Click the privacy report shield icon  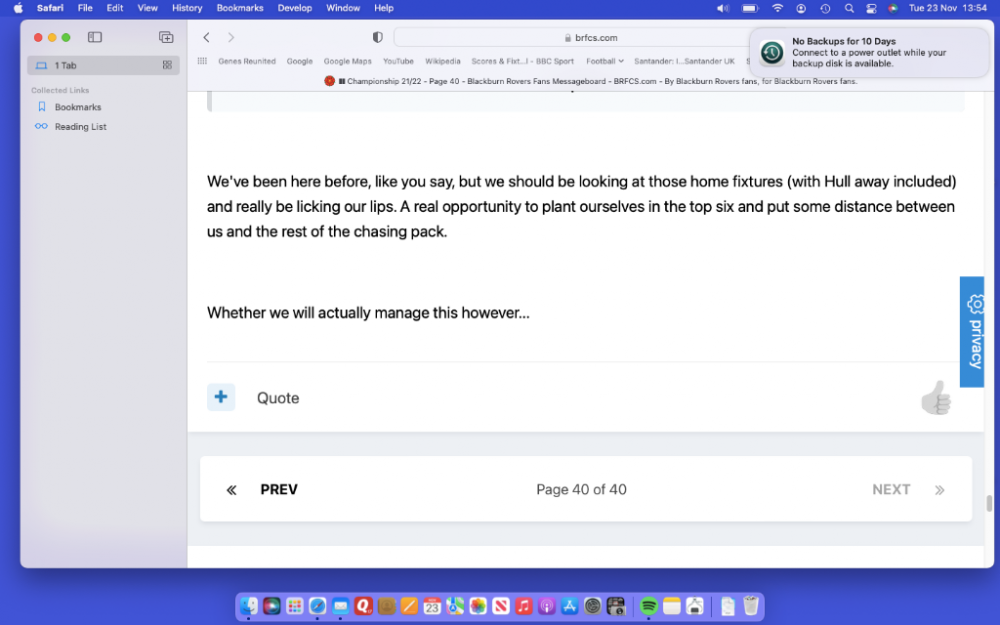click(377, 37)
